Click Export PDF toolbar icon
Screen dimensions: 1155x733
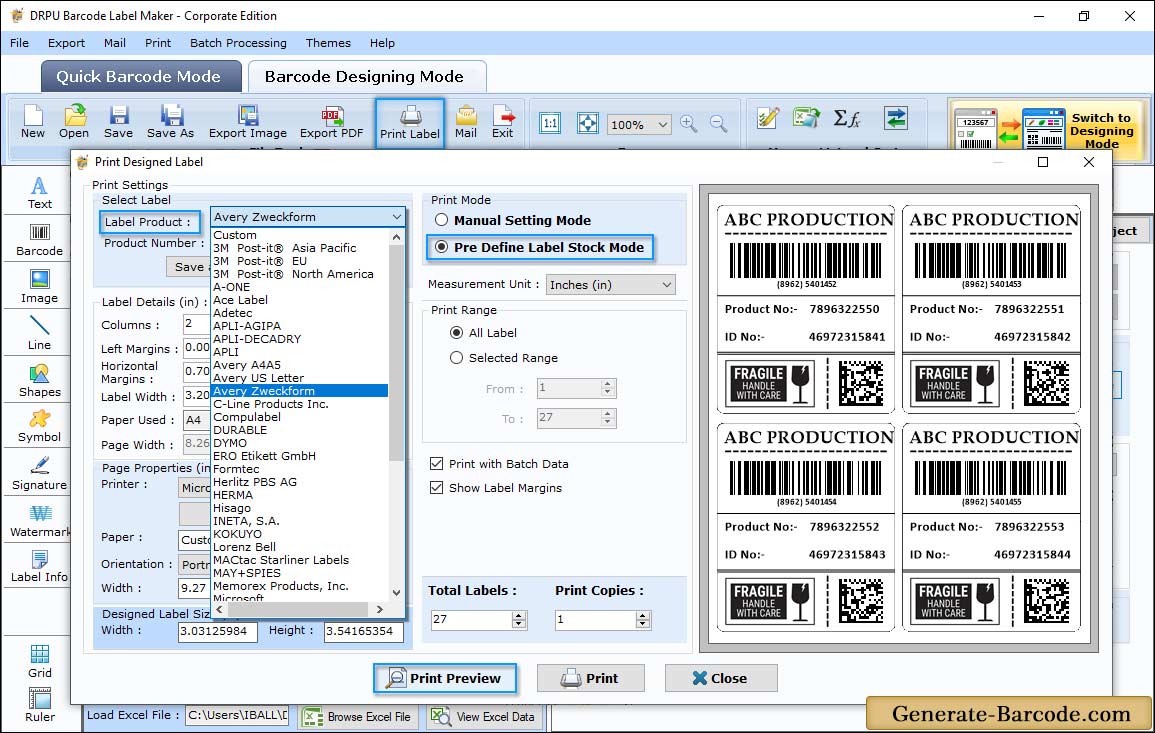[x=331, y=122]
